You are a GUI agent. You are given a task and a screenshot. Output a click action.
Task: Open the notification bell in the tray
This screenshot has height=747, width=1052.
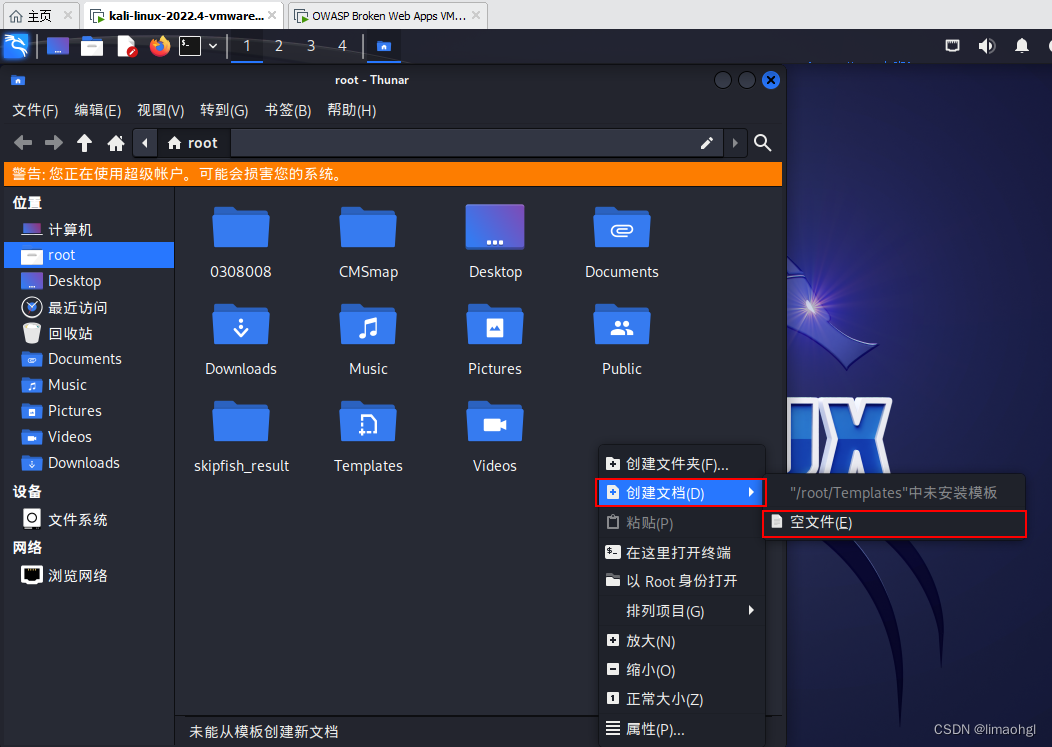coord(1020,46)
